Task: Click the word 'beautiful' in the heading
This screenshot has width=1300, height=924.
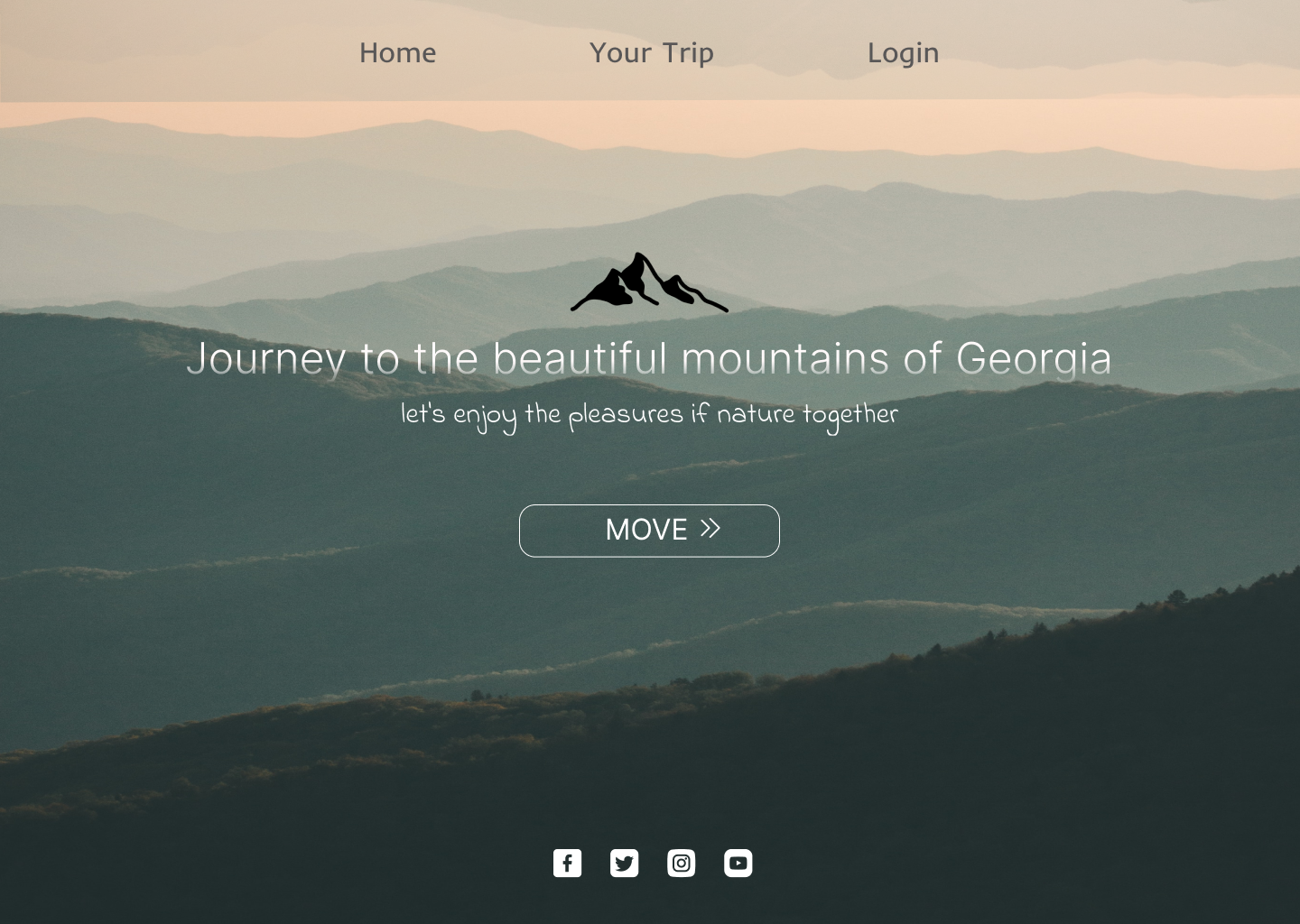Action: tap(580, 358)
